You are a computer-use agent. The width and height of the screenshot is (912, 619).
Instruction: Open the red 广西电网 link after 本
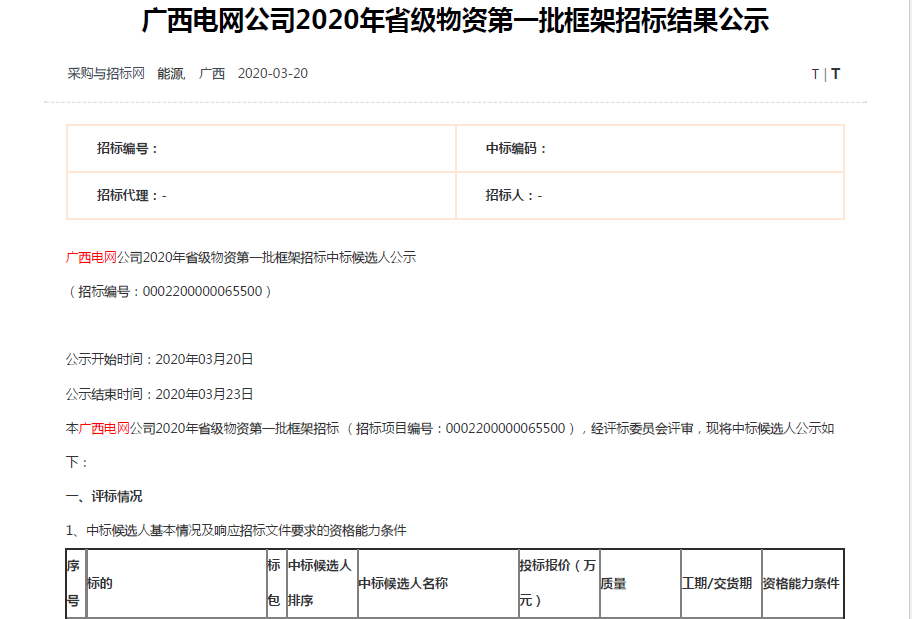pos(105,428)
